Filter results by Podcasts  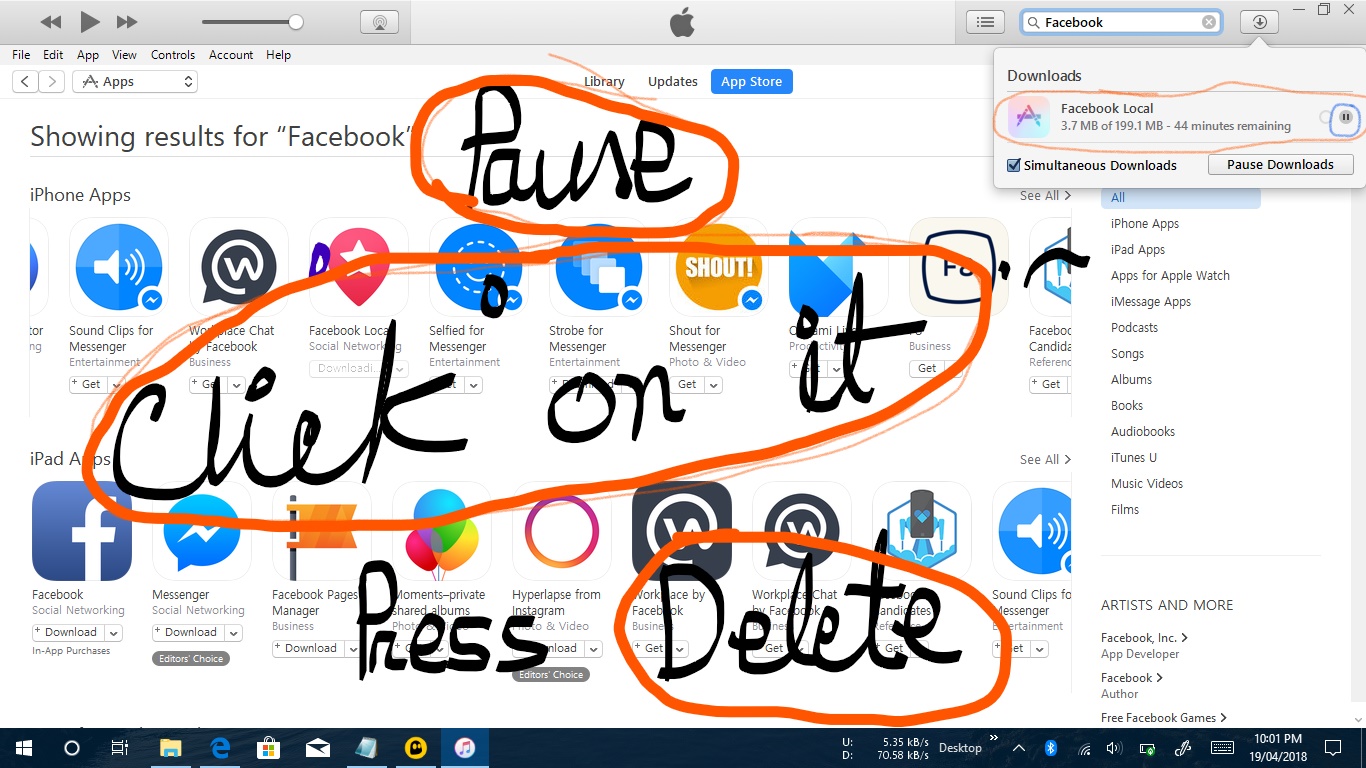click(x=1134, y=327)
